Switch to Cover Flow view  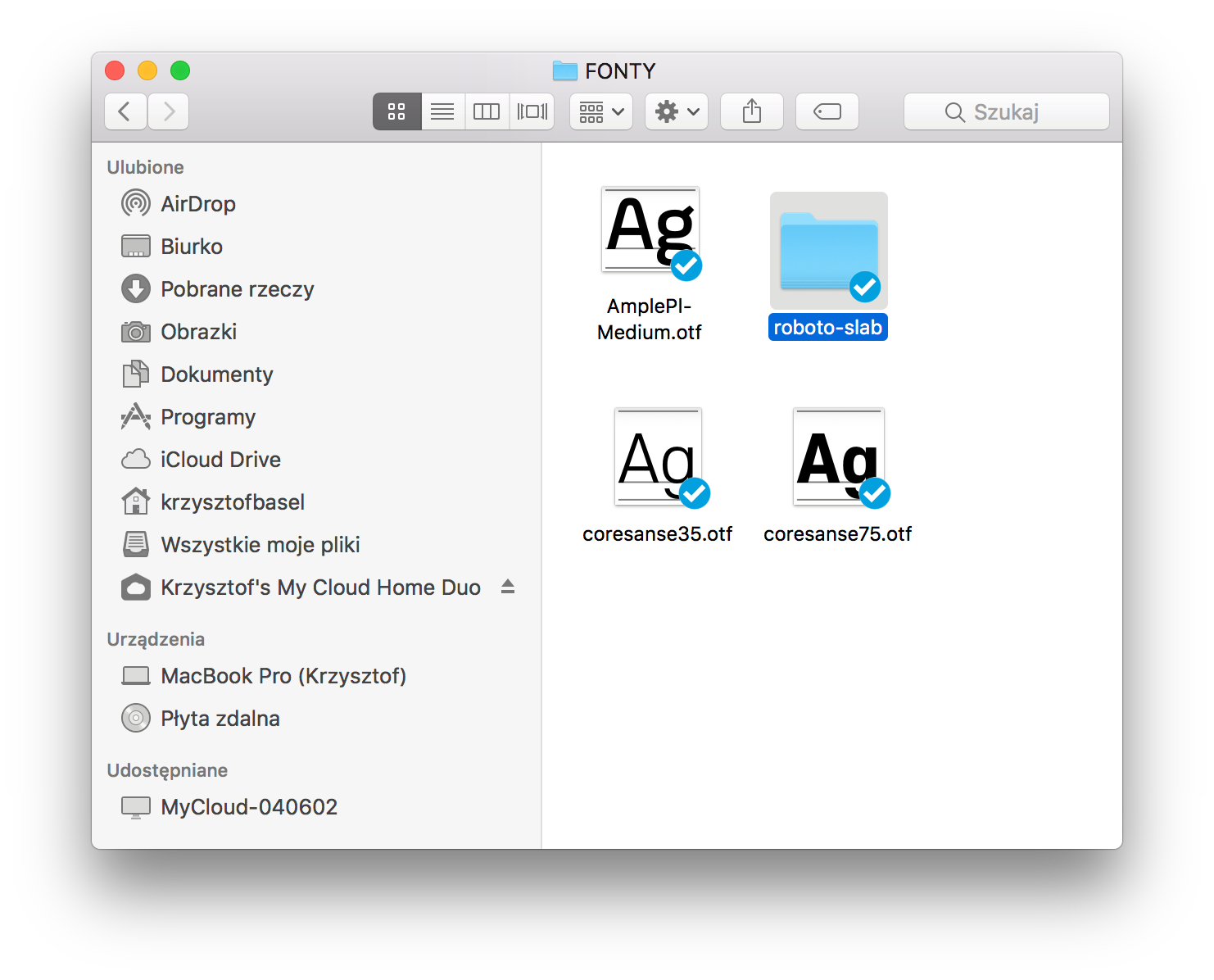coord(532,111)
